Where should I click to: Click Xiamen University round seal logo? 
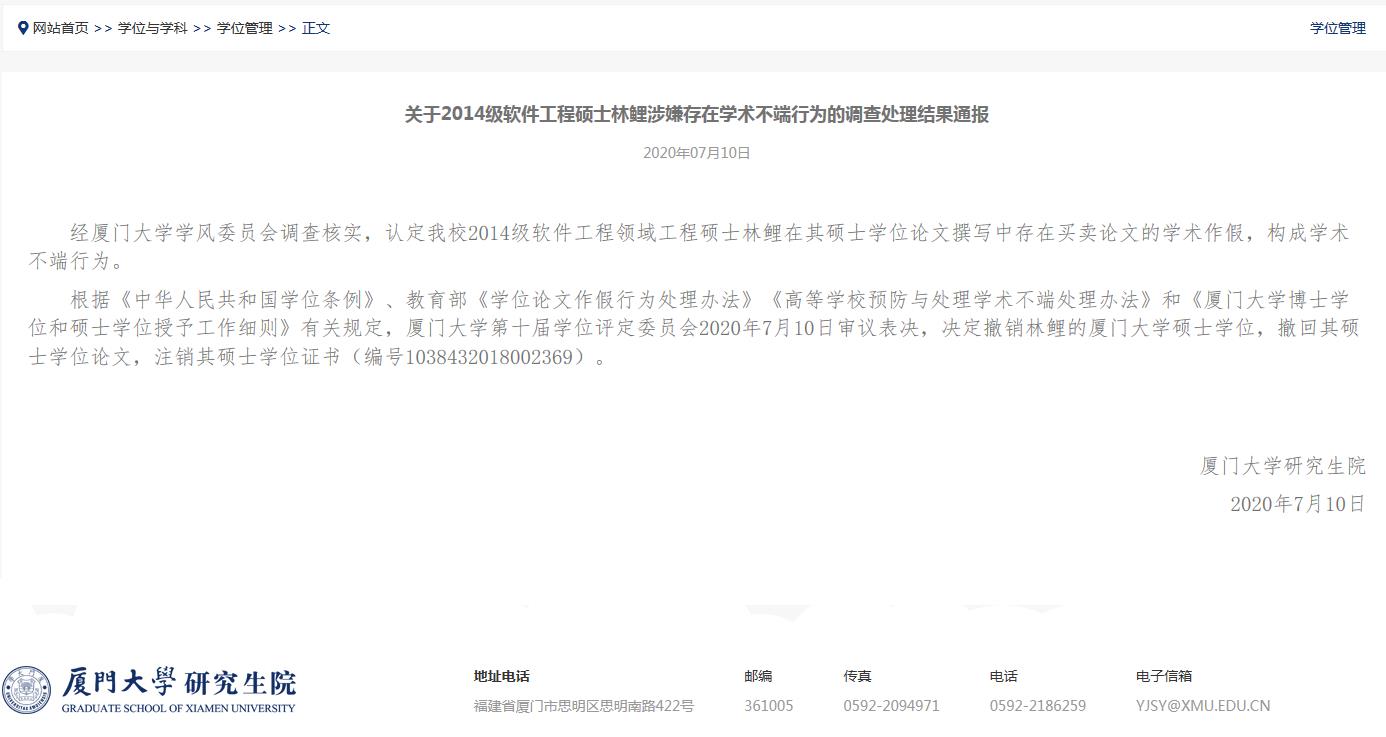tap(27, 691)
